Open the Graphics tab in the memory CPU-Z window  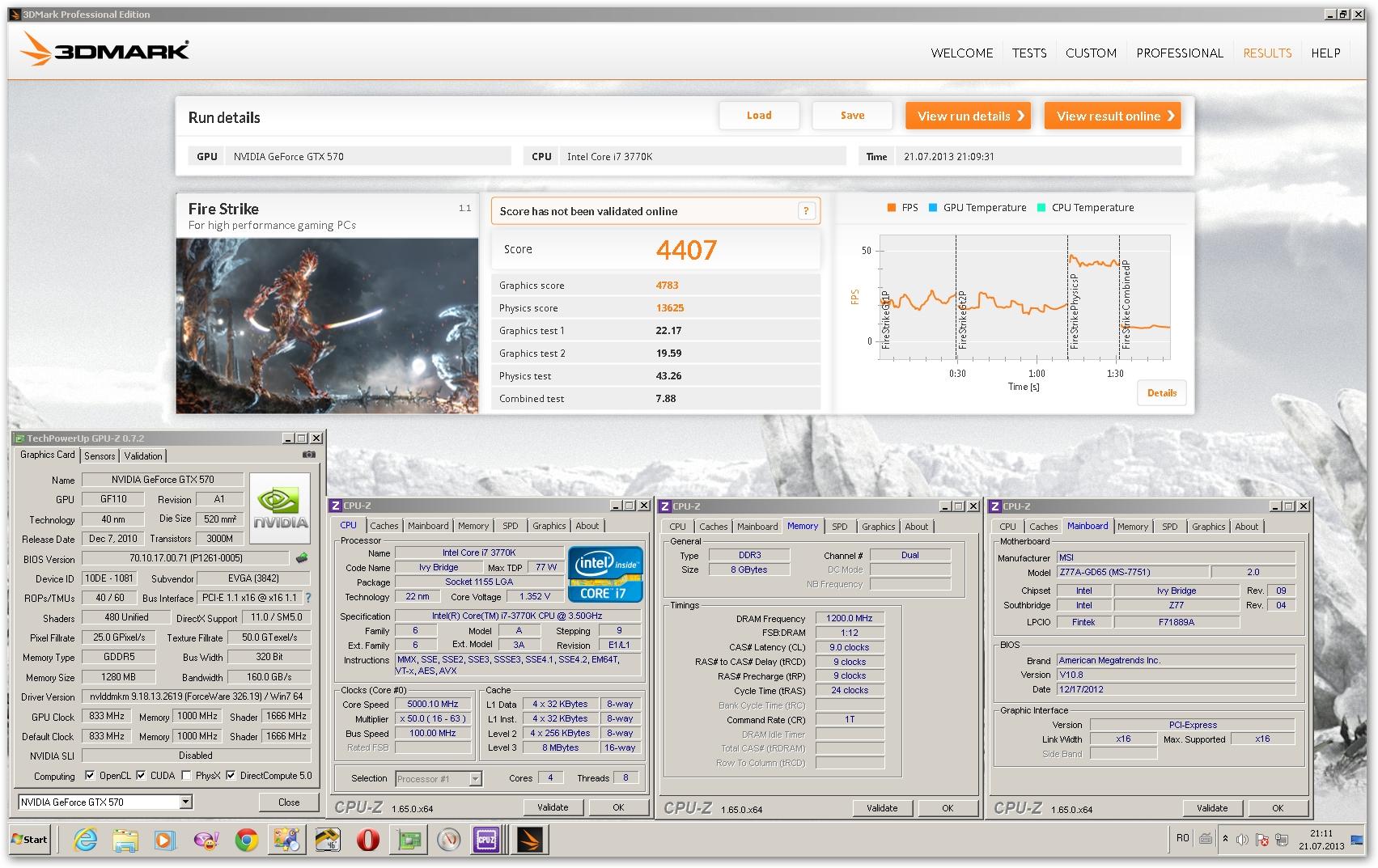[x=878, y=527]
